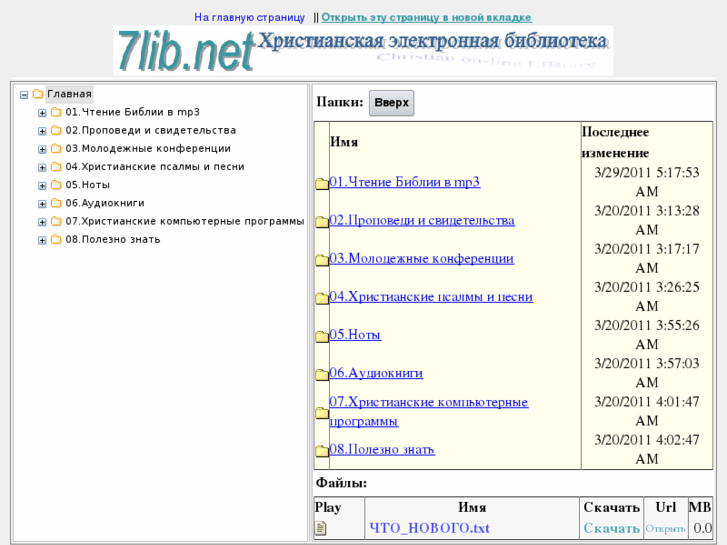727x545 pixels.
Task: Select 02.Проповеди и свидетельства tree label
Action: point(151,130)
